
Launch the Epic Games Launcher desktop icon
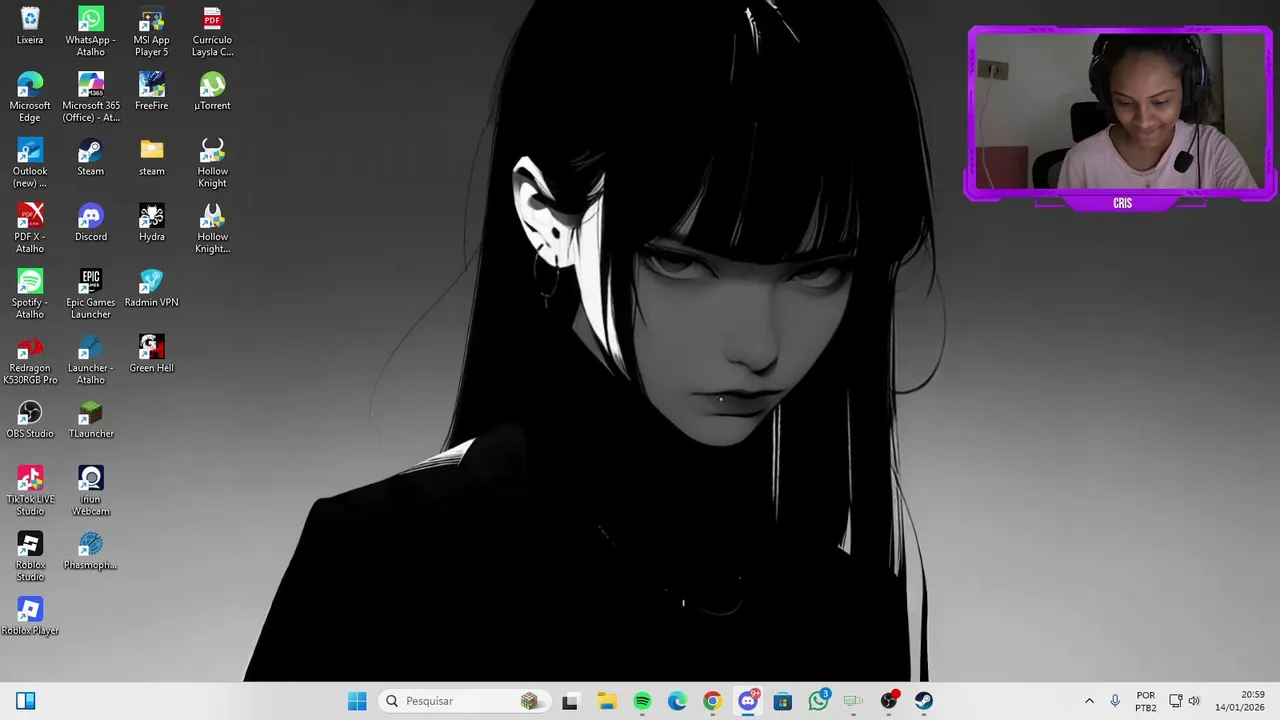coord(91,294)
